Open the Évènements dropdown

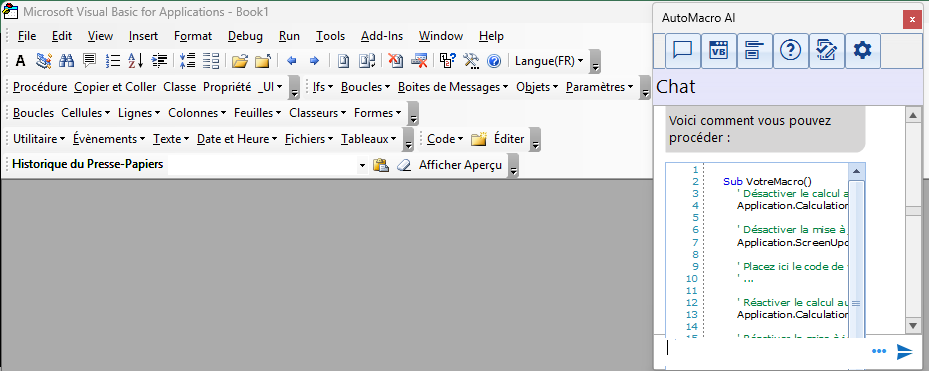109,139
